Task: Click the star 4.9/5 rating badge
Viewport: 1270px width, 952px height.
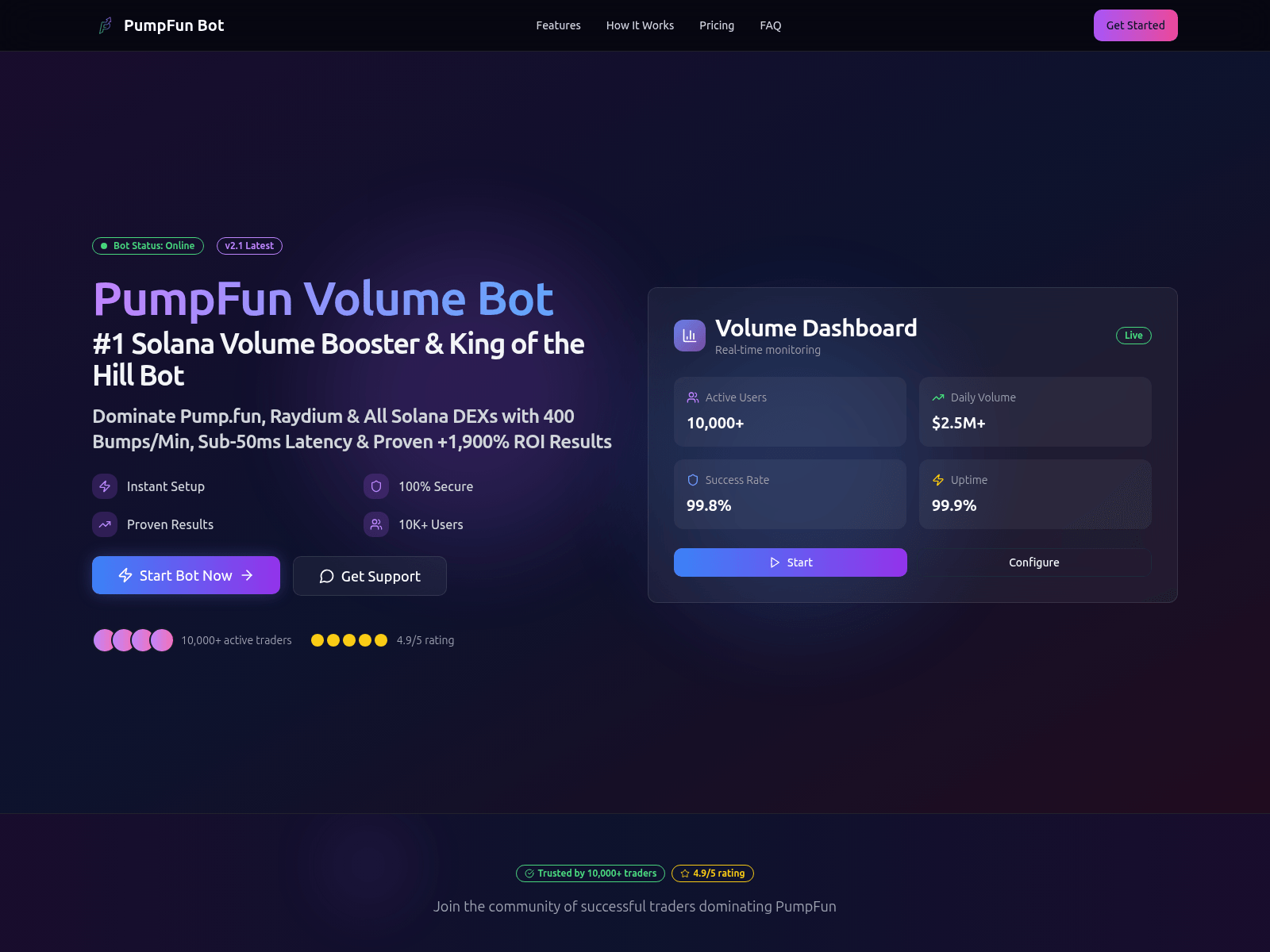Action: click(x=713, y=873)
